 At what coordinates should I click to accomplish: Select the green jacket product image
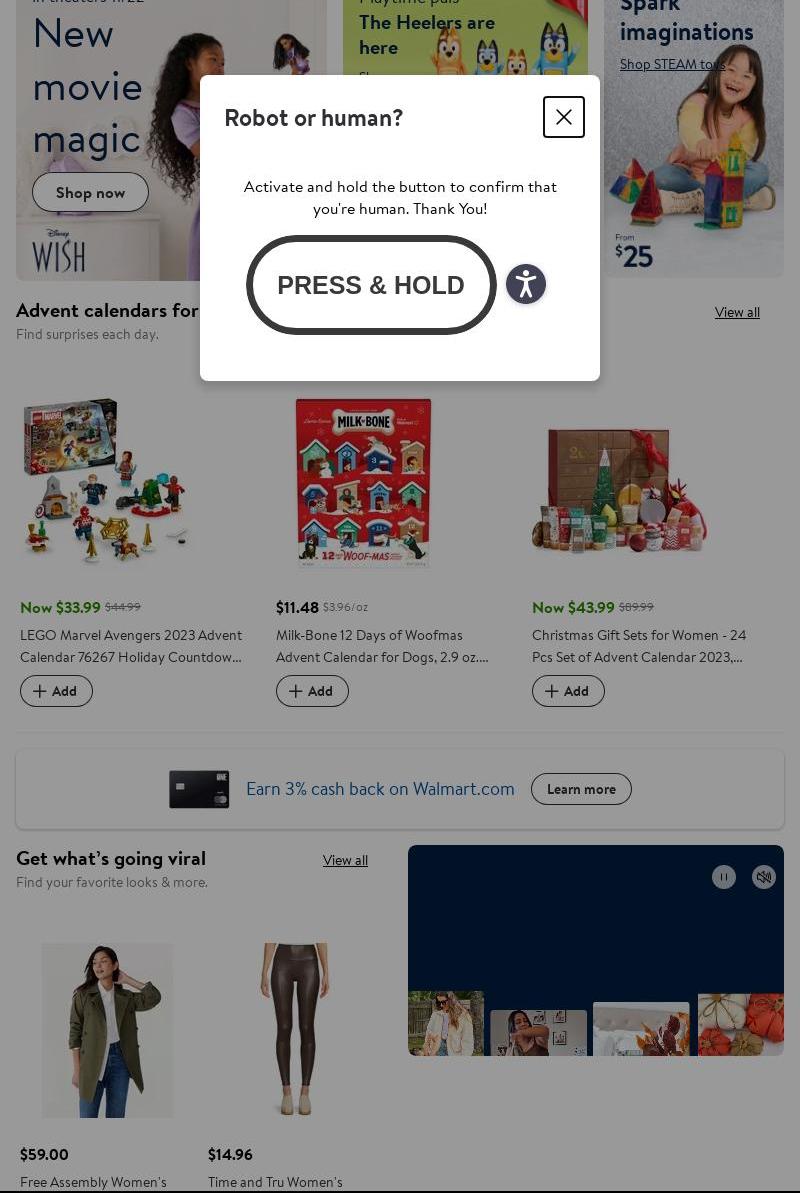(107, 1030)
